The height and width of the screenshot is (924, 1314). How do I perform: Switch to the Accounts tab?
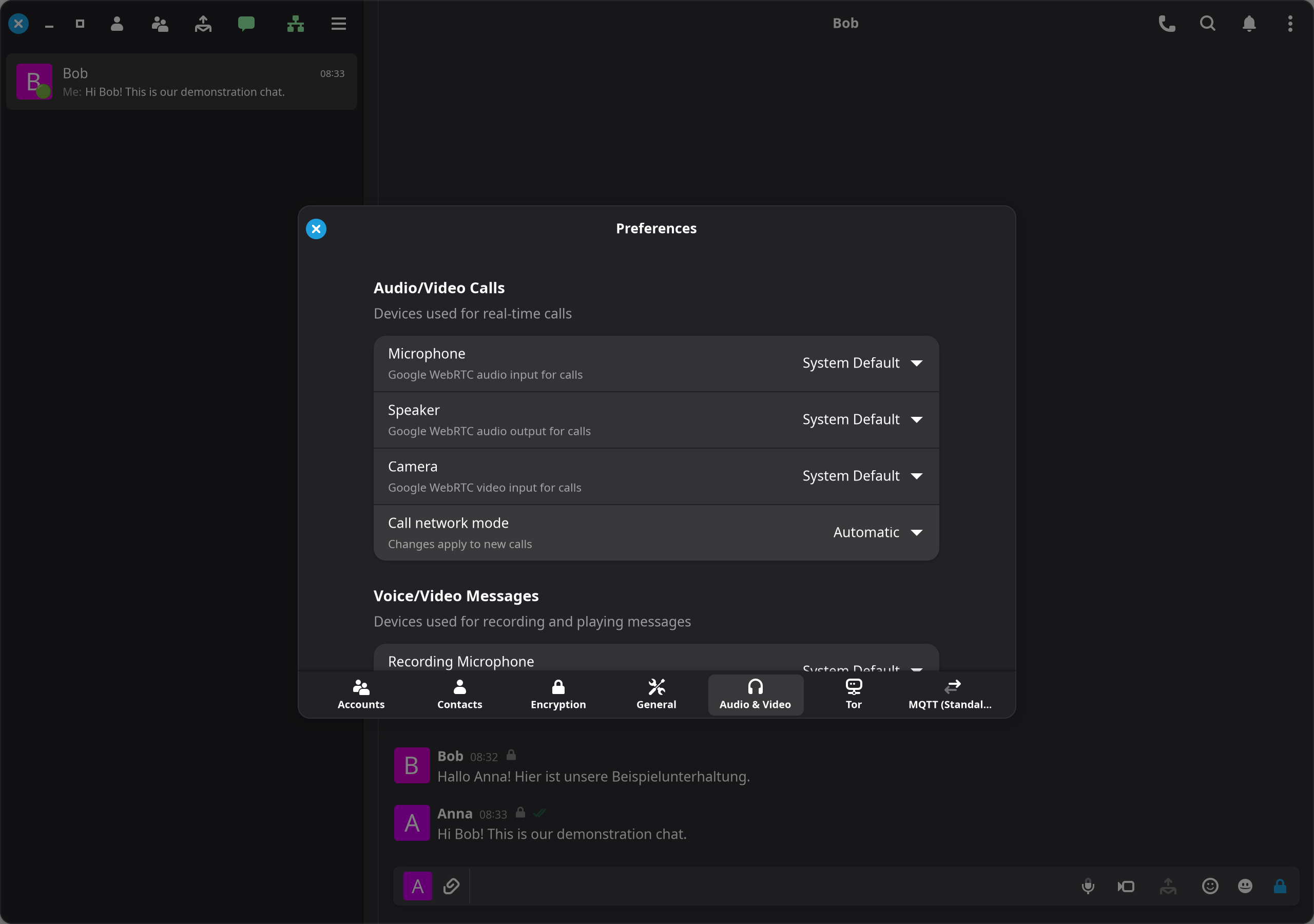click(361, 695)
